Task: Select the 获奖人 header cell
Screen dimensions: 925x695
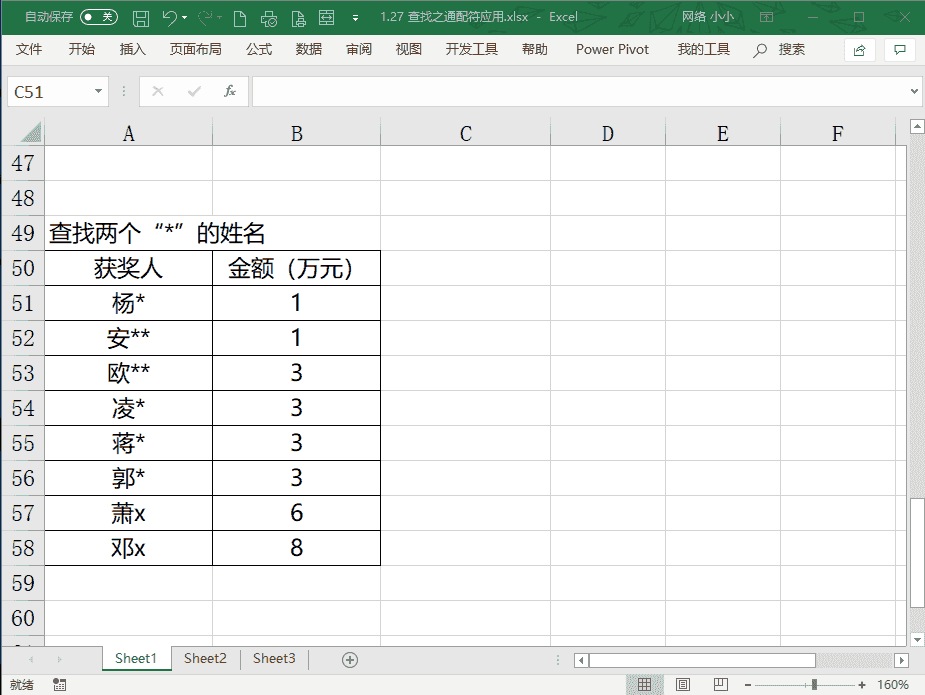Action: click(129, 268)
